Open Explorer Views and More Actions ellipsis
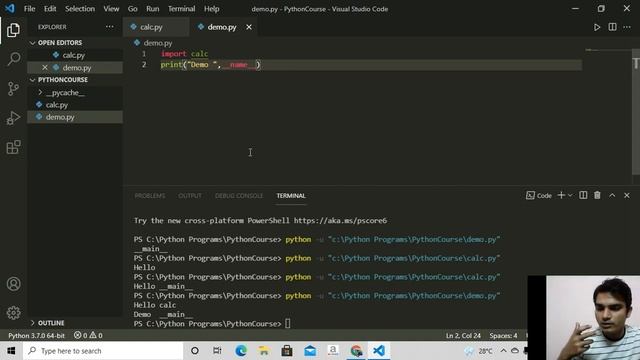Screen dimensions: 640x360 coord(109,27)
